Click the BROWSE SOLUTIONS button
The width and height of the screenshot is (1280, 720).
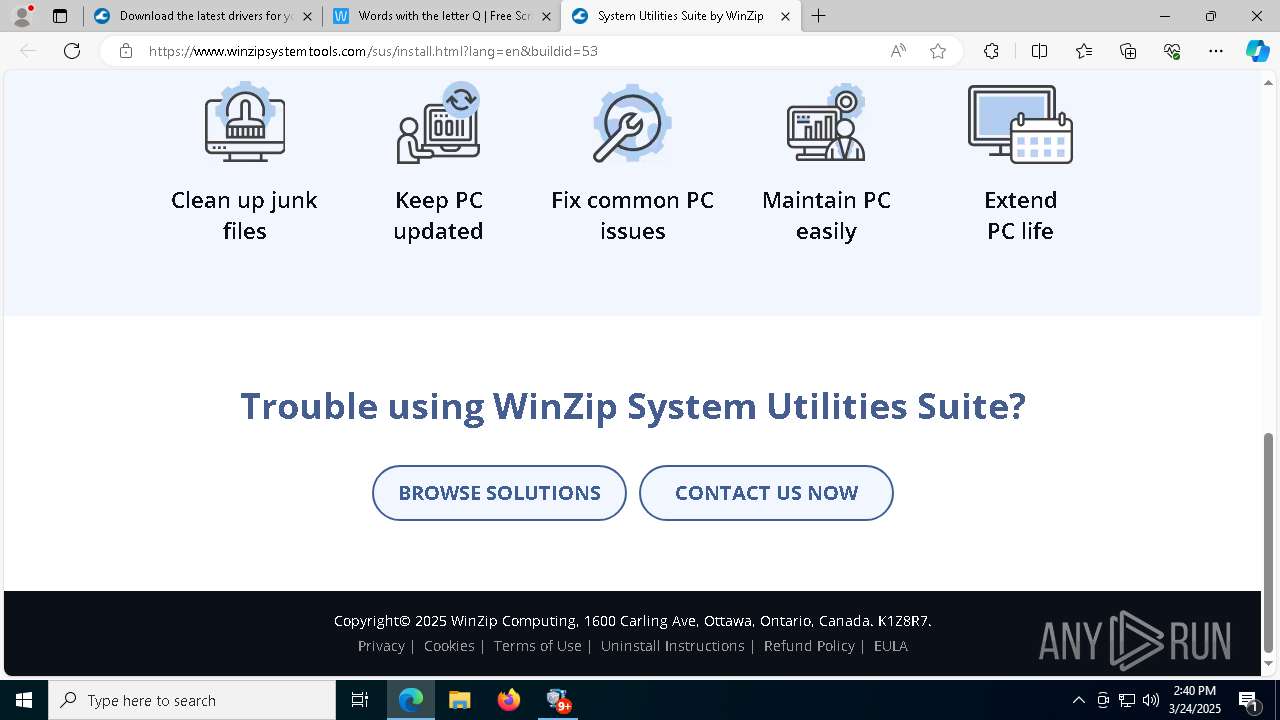[x=499, y=493]
